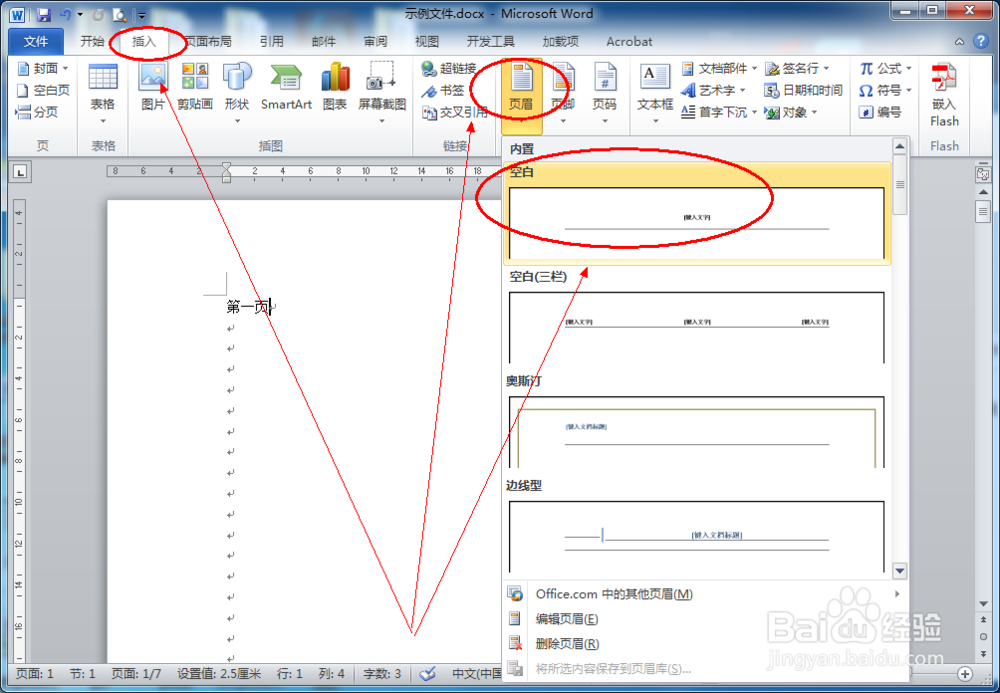Click the 页眉 header button
The width and height of the screenshot is (1000, 693).
[x=521, y=94]
